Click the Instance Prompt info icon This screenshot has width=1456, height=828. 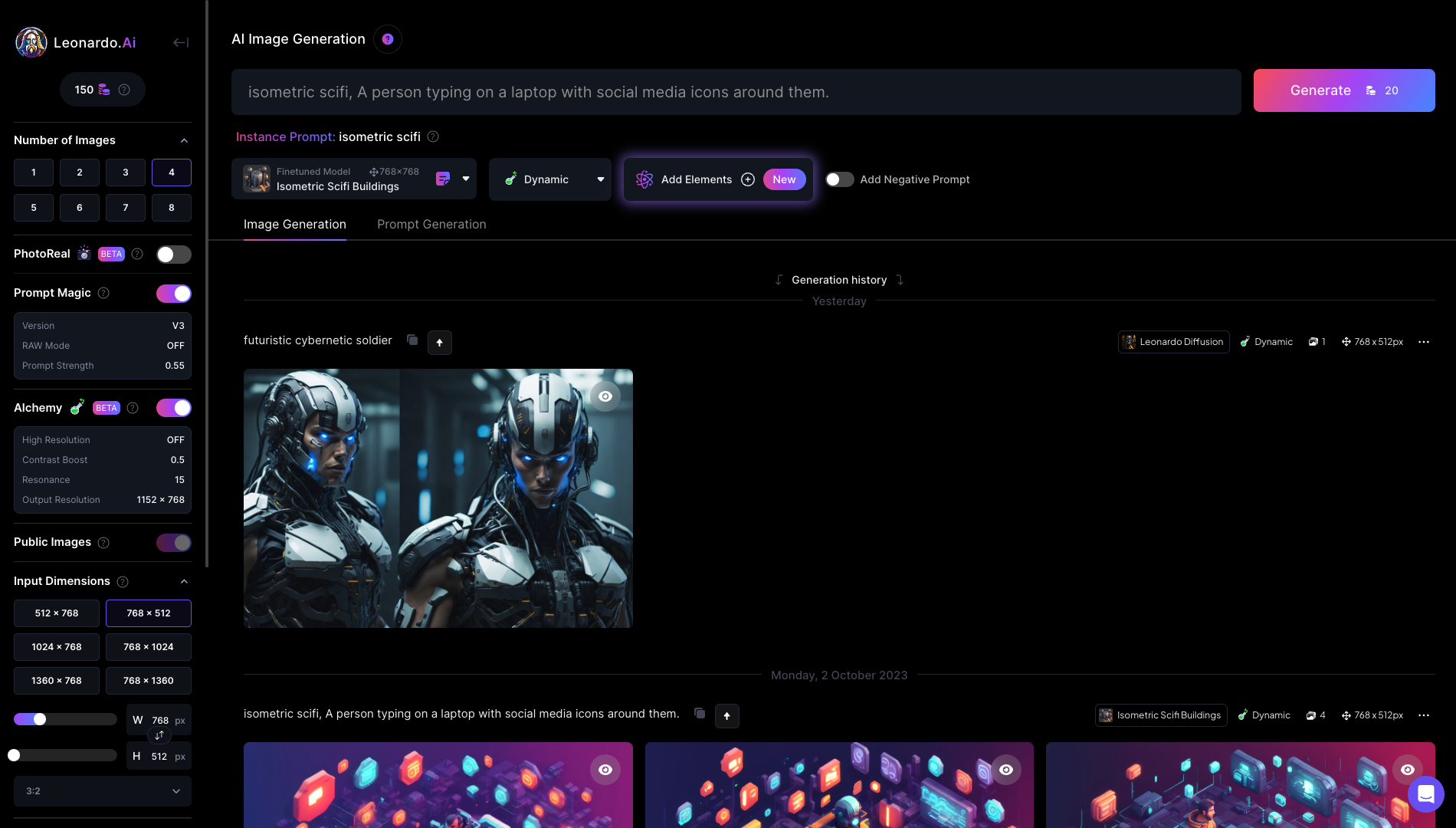pos(433,136)
